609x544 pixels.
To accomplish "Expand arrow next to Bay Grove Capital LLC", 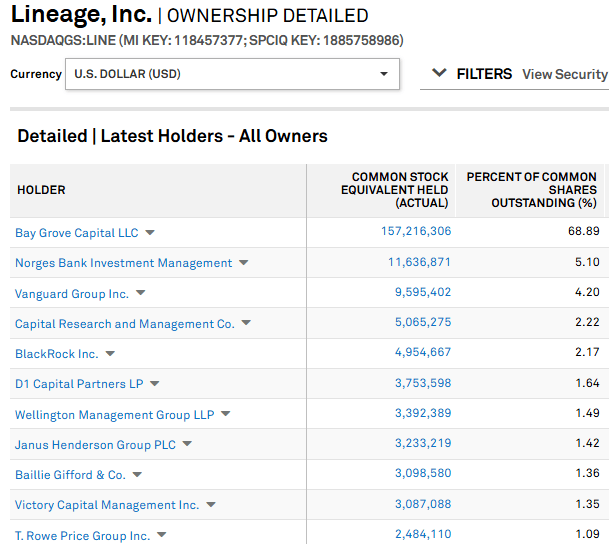I will pos(150,232).
